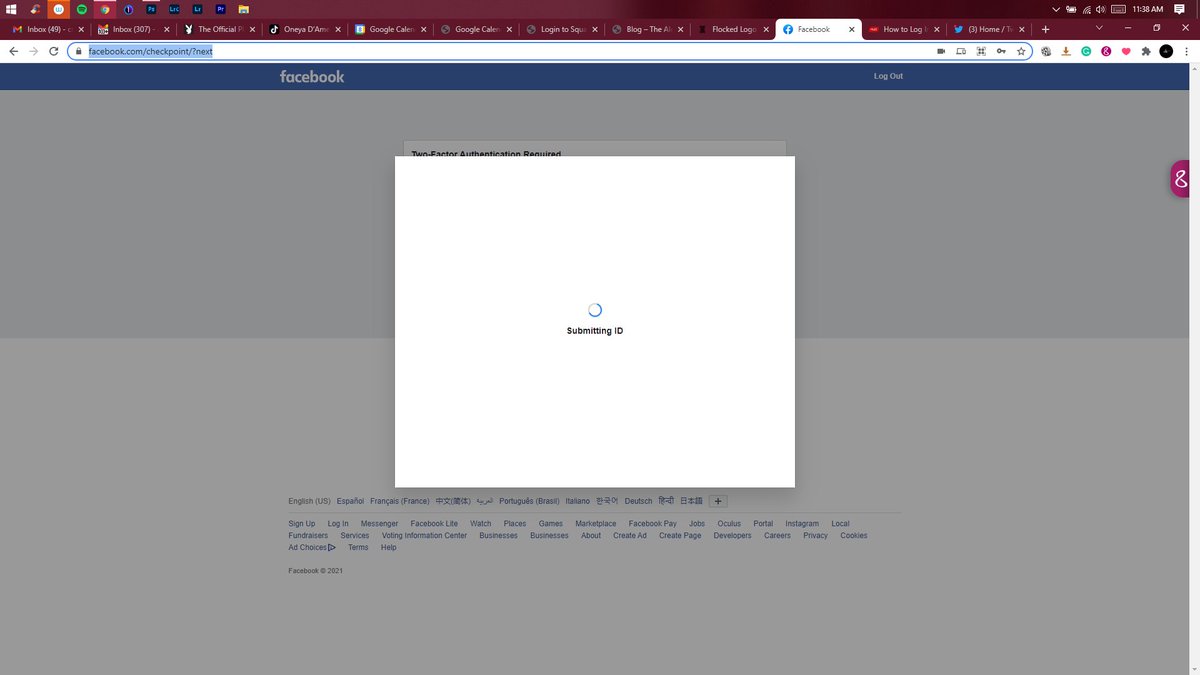
Task: Launch Spotify from the taskbar
Action: pos(82,9)
